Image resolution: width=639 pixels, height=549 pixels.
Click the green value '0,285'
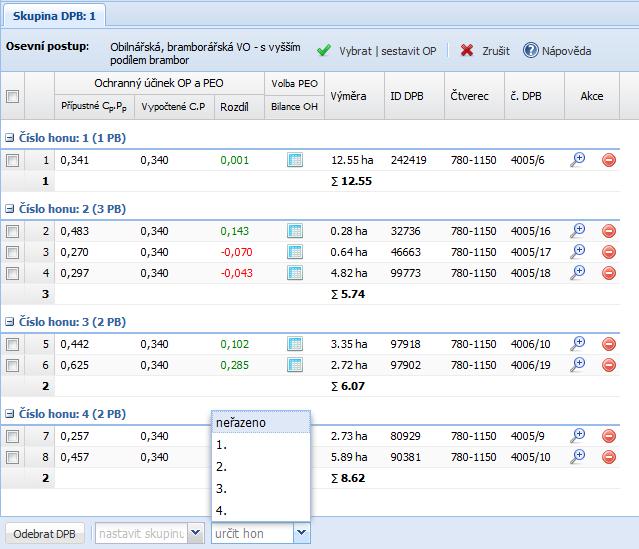(234, 365)
